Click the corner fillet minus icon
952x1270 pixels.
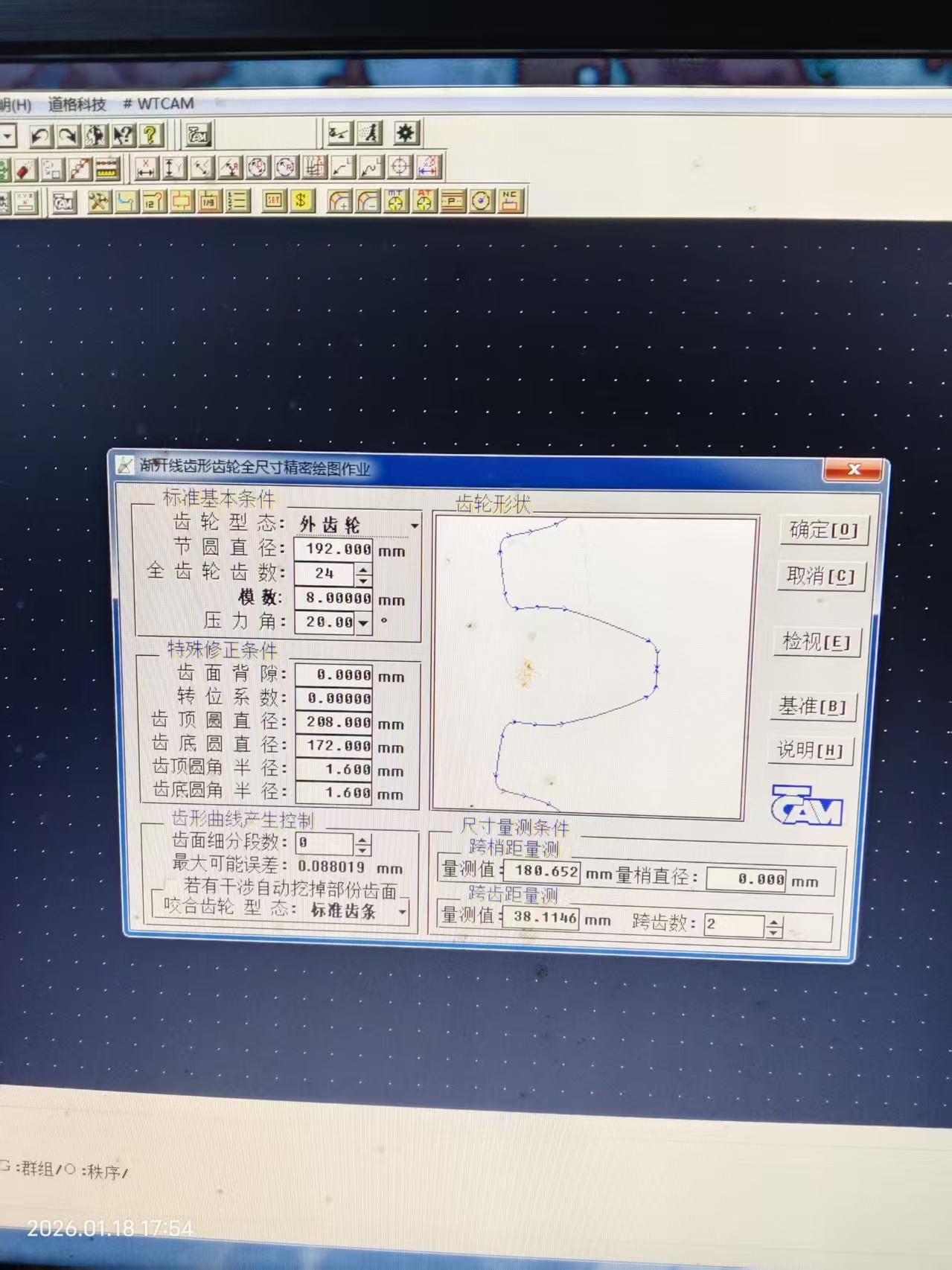[368, 200]
